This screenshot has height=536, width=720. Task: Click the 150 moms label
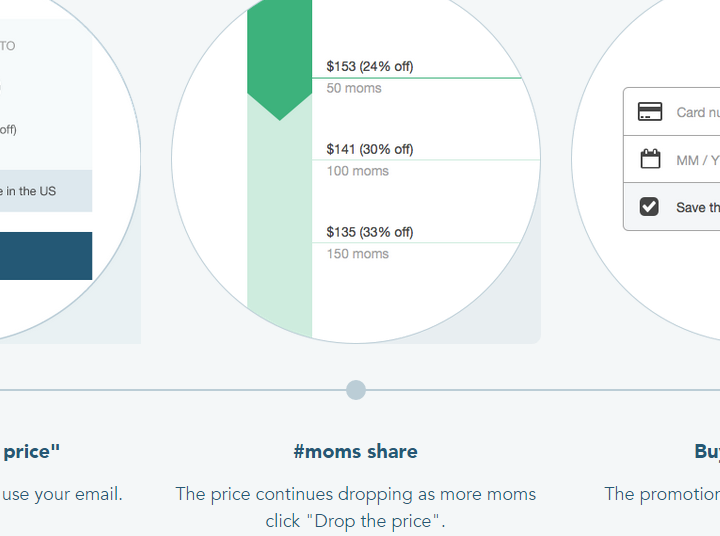[x=358, y=254]
